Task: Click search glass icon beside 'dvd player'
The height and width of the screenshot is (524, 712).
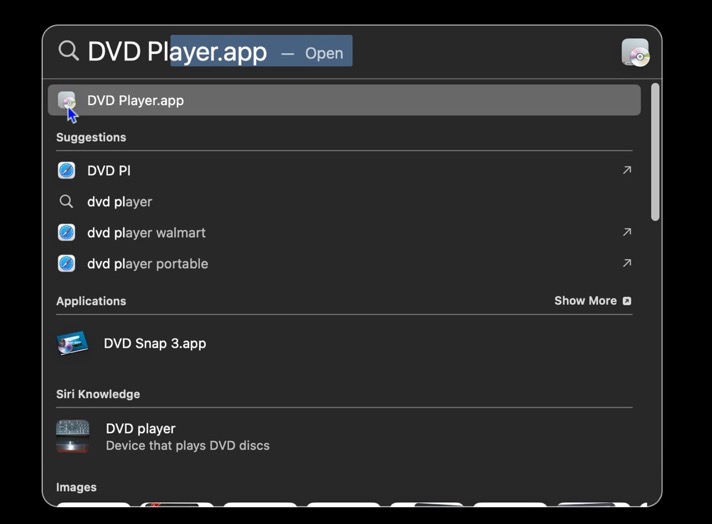Action: pyautogui.click(x=66, y=201)
